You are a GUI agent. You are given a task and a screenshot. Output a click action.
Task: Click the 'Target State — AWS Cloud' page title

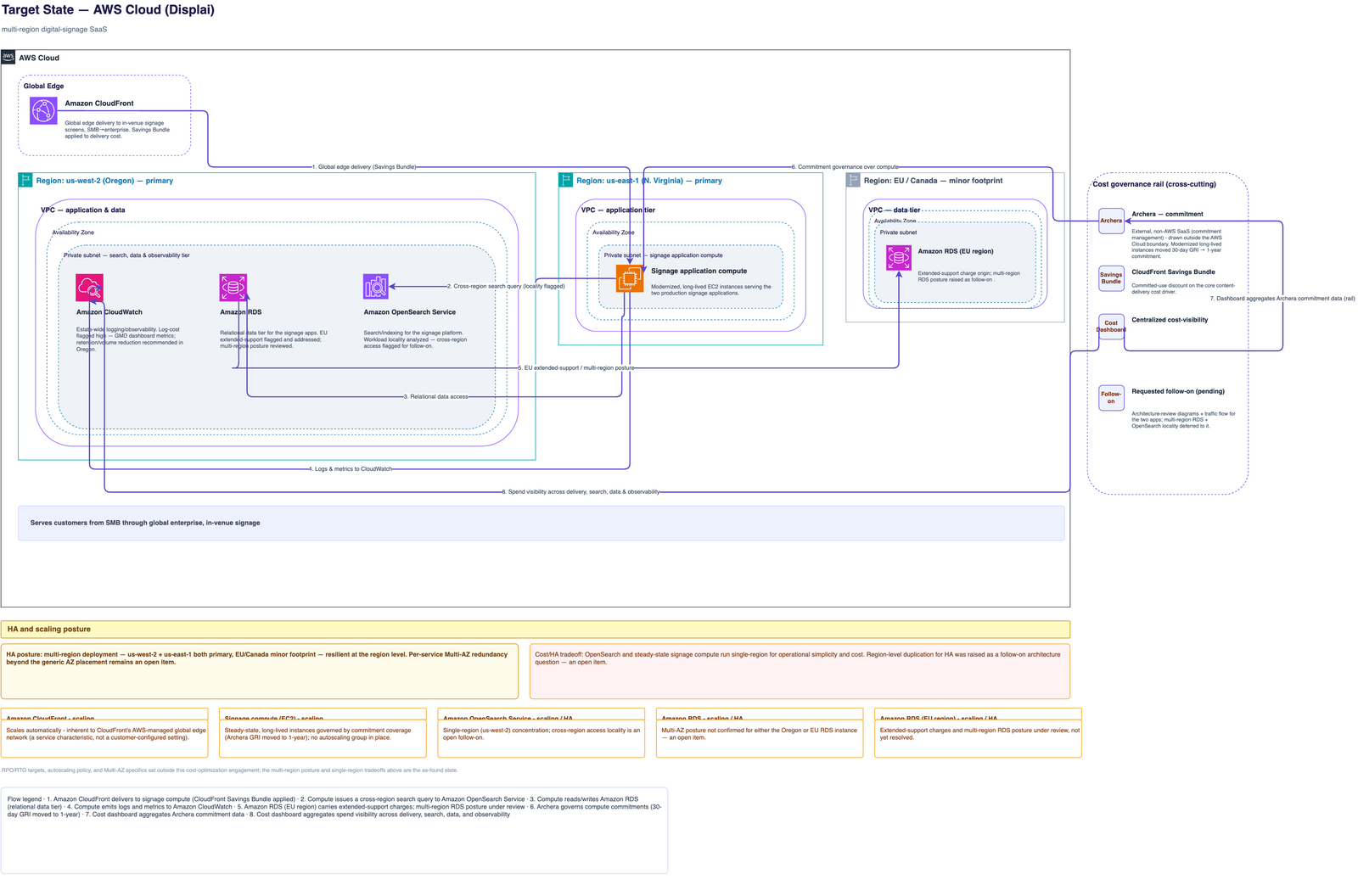coord(108,10)
